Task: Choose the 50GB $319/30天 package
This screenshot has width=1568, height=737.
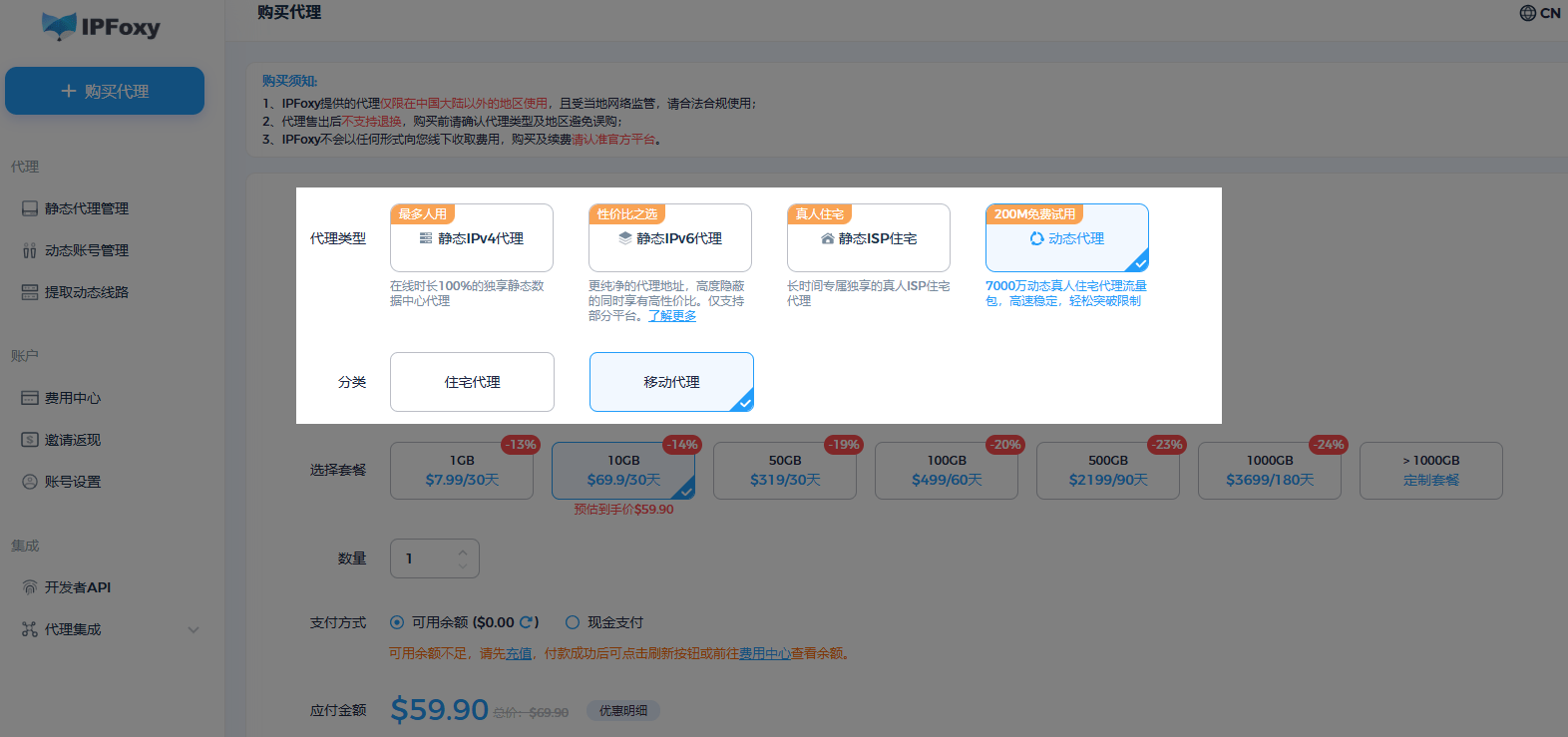Action: pos(785,471)
